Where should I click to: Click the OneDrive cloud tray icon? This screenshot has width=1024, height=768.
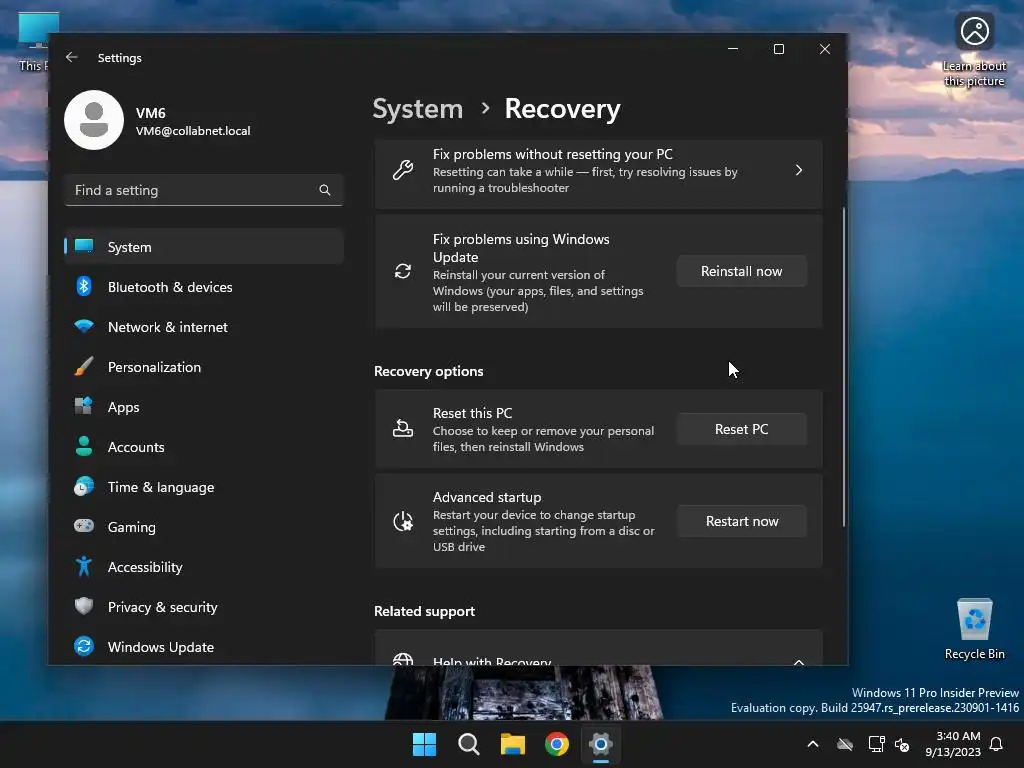click(x=845, y=744)
